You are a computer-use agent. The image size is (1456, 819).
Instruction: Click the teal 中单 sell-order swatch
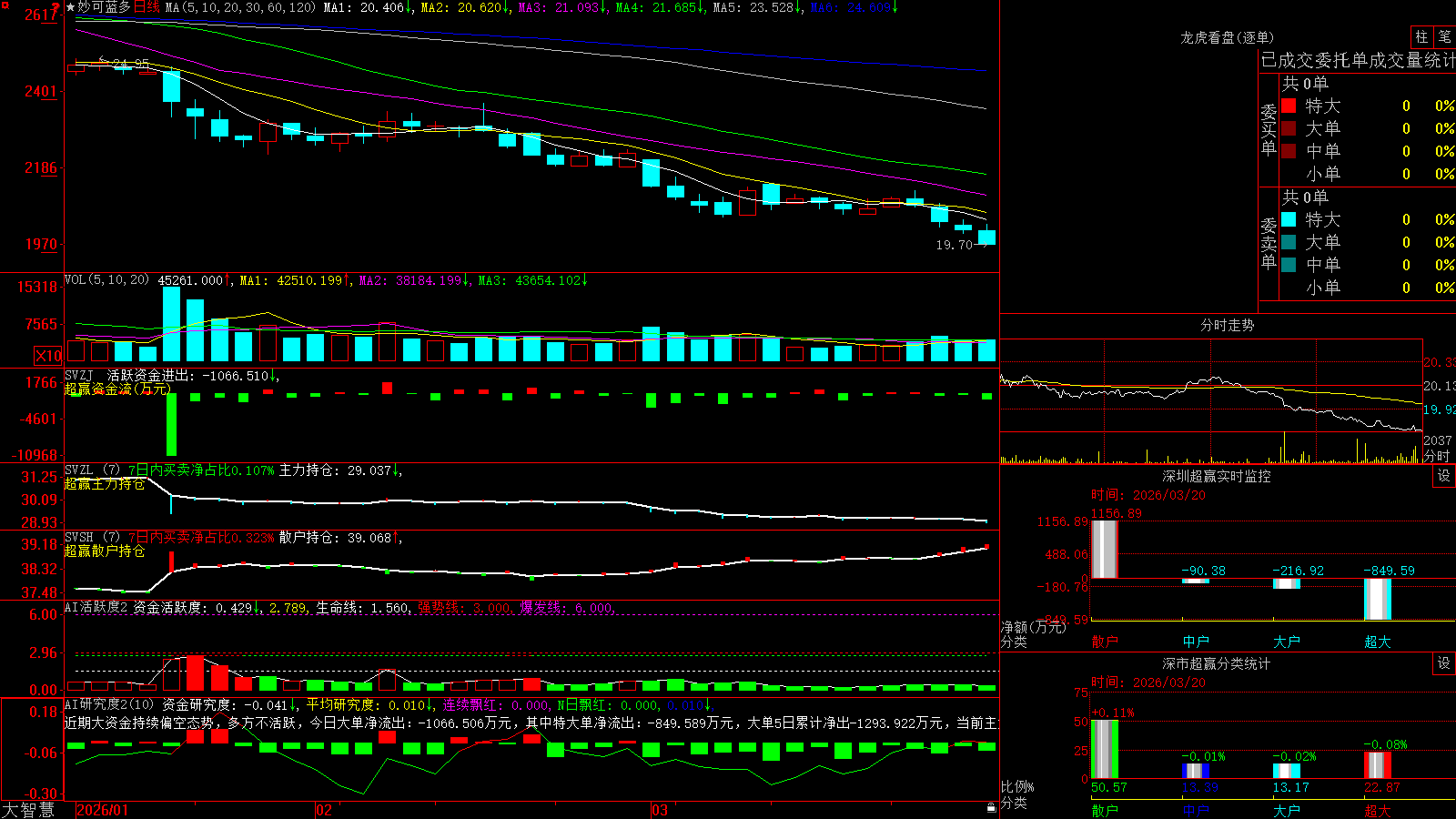pos(1289,264)
